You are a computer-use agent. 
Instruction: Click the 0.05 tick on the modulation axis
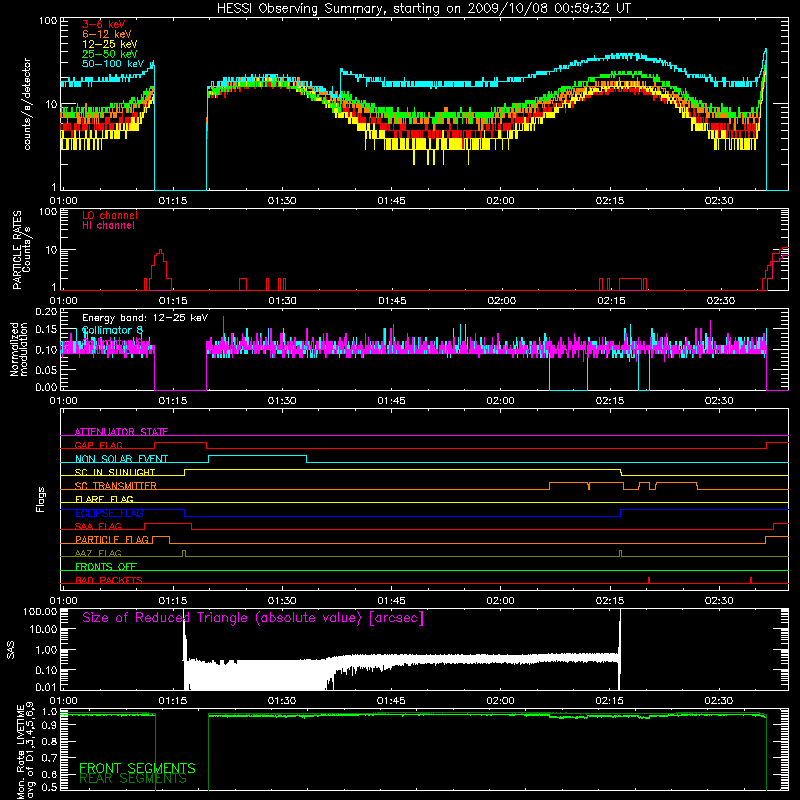click(x=46, y=369)
